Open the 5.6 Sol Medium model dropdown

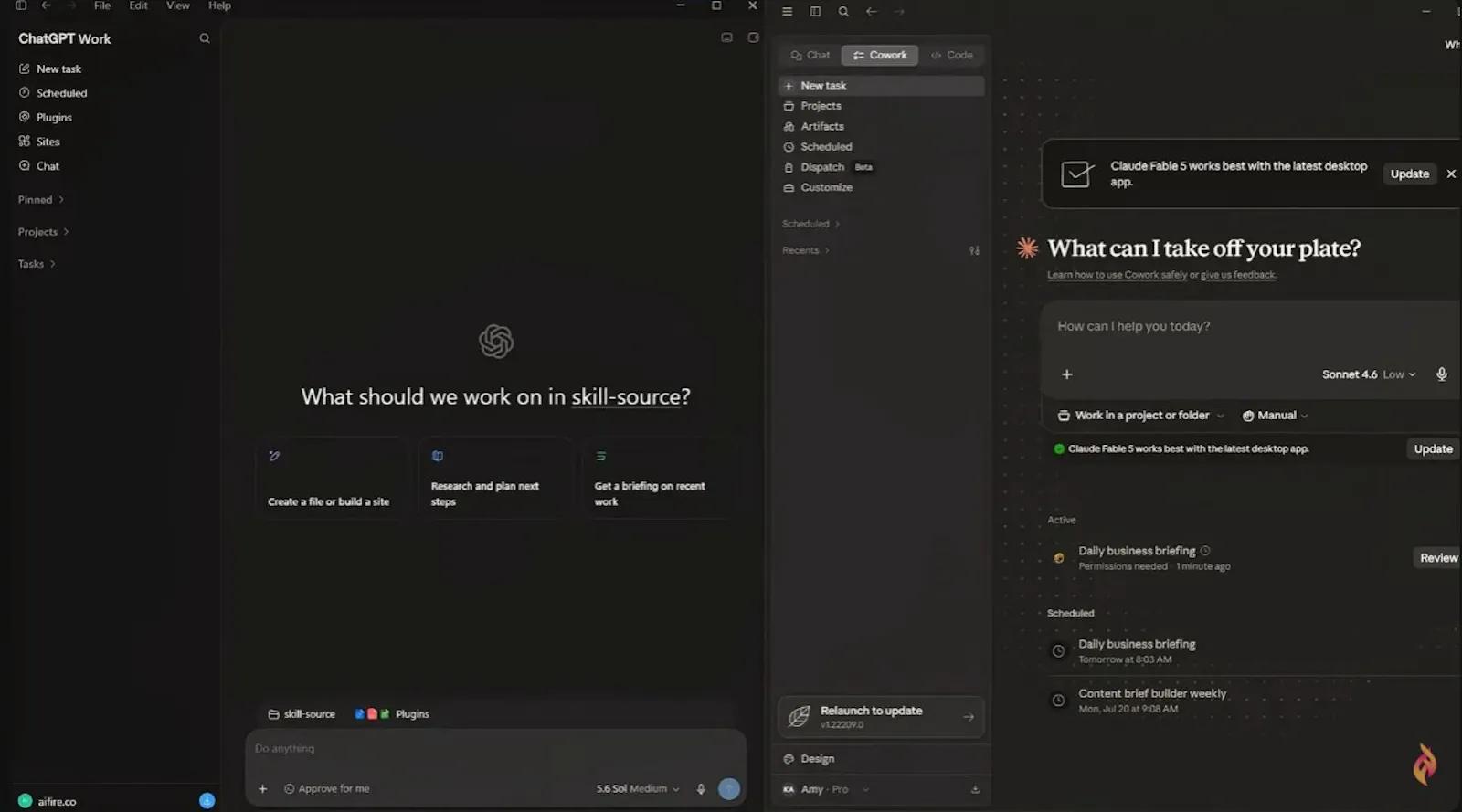pos(638,789)
